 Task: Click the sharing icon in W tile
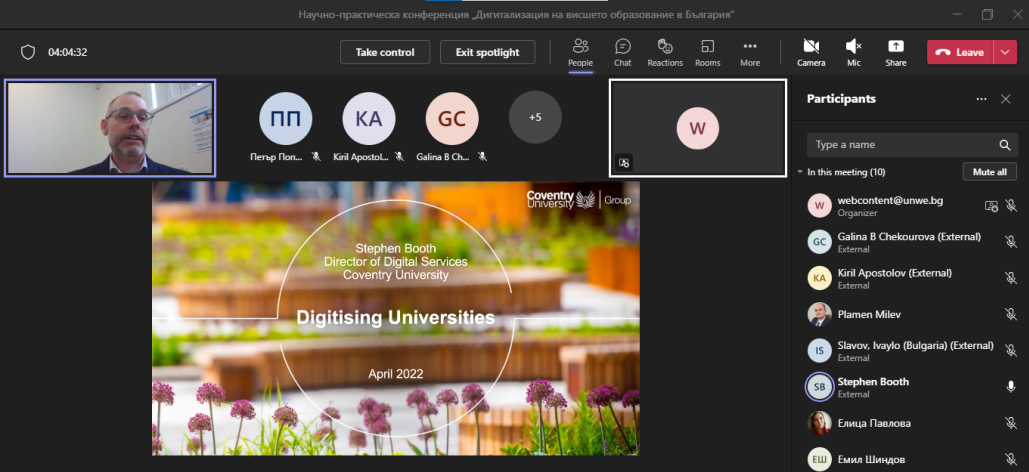pos(624,163)
